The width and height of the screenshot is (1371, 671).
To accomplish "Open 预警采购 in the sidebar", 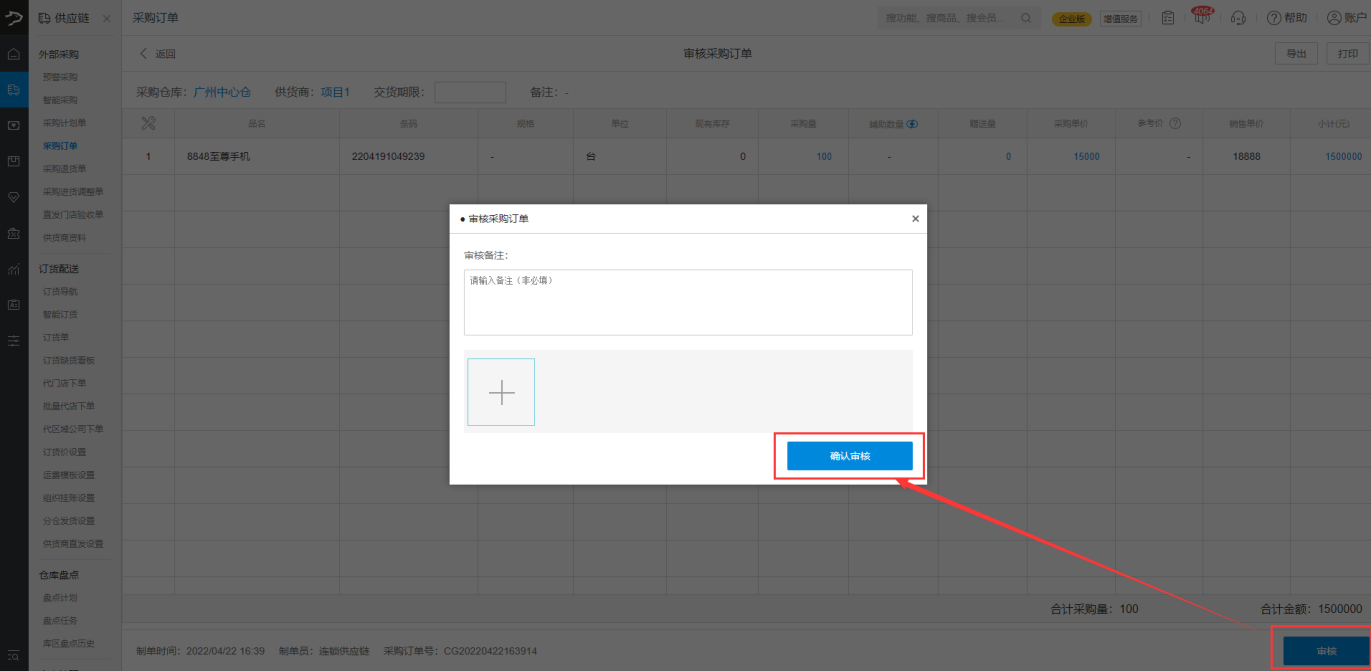I will pyautogui.click(x=60, y=77).
